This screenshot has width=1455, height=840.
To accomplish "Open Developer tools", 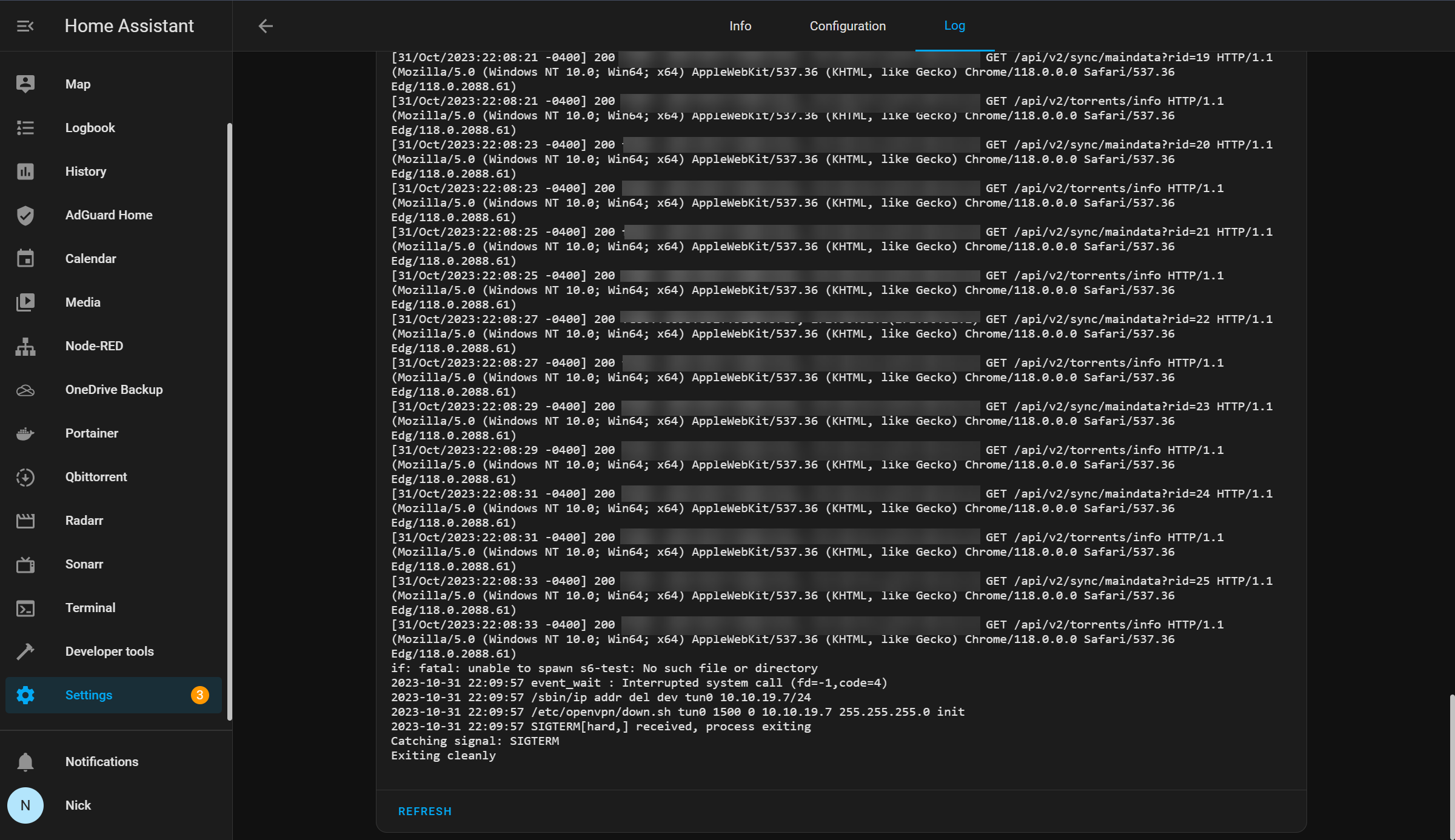I will [109, 651].
